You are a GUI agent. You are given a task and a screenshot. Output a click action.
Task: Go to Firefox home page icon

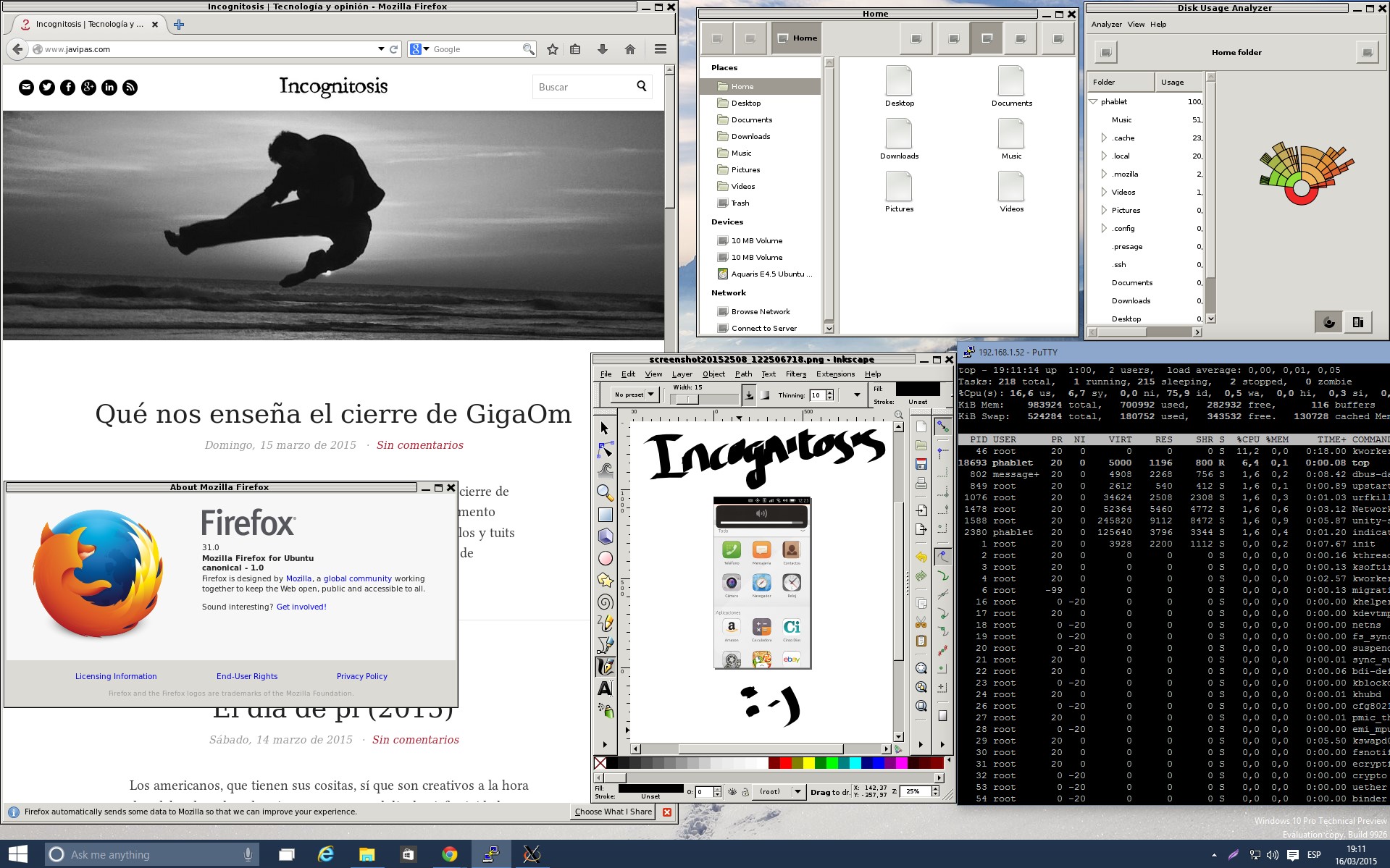click(x=629, y=49)
